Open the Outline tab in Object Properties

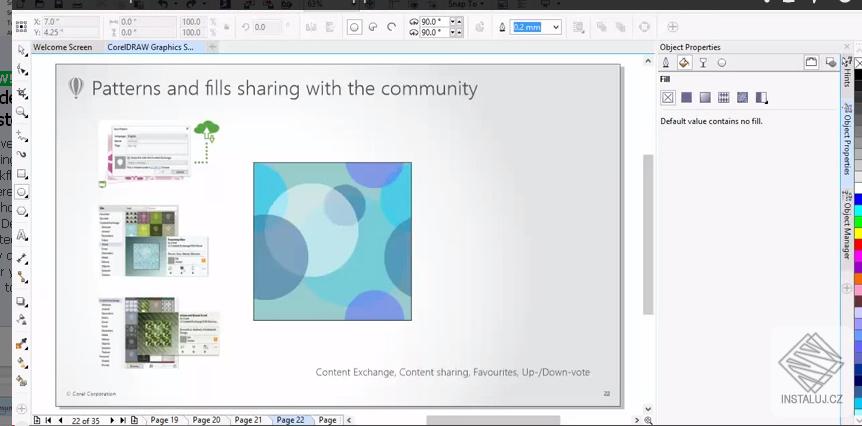pyautogui.click(x=666, y=63)
